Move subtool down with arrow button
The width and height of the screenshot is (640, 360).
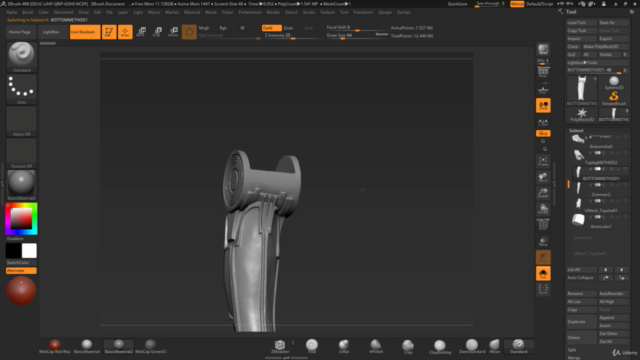[x=621, y=270]
